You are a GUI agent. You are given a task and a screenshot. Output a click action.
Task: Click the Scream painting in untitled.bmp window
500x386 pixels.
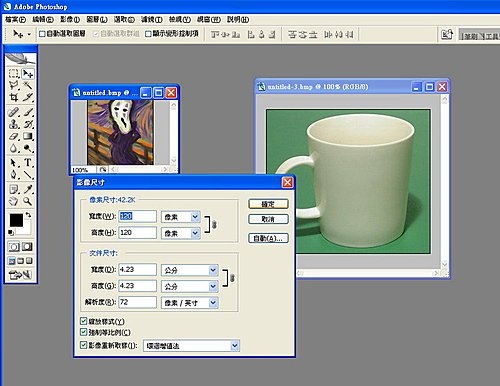pos(120,133)
